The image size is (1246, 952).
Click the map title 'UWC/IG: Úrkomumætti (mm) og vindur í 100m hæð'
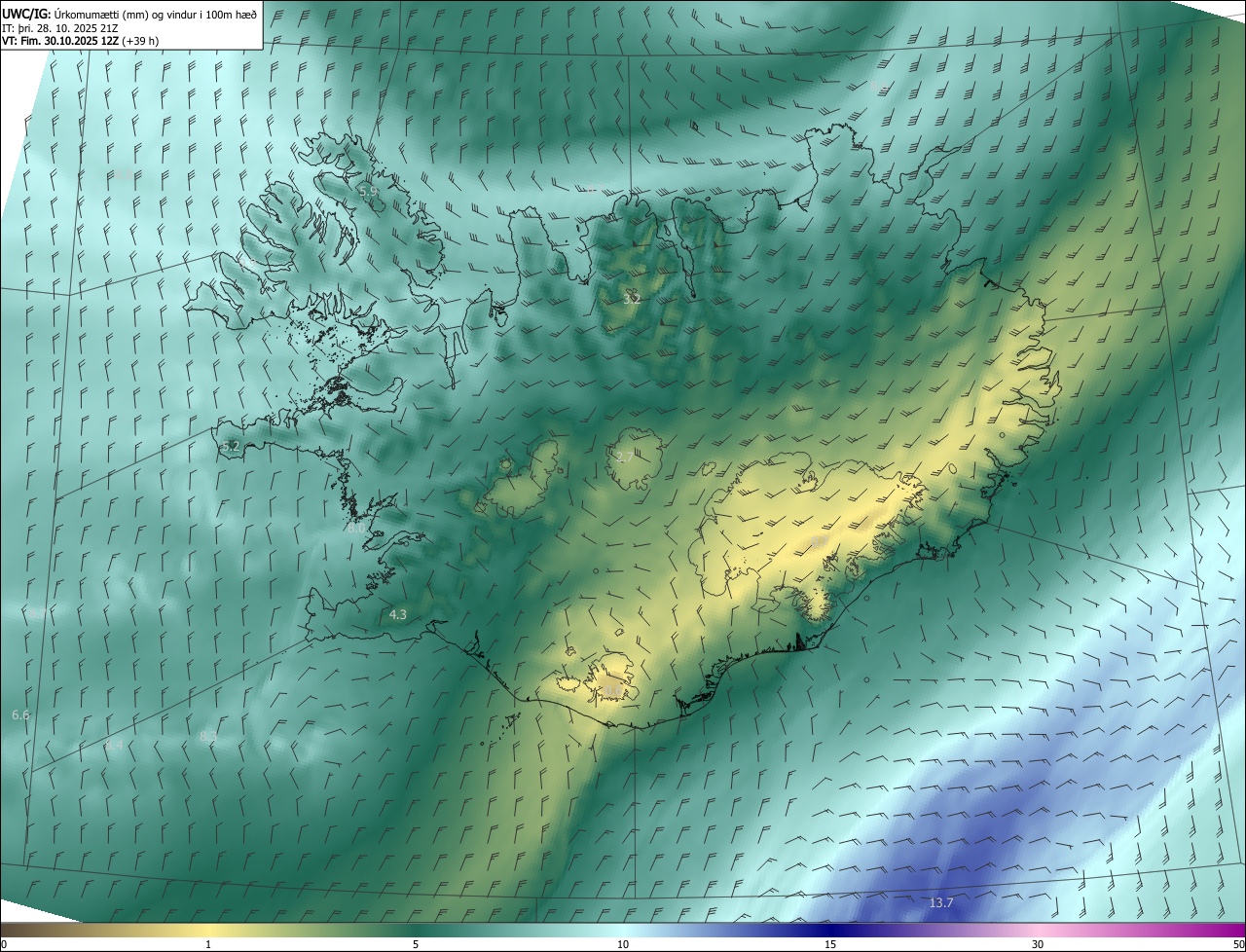point(129,13)
